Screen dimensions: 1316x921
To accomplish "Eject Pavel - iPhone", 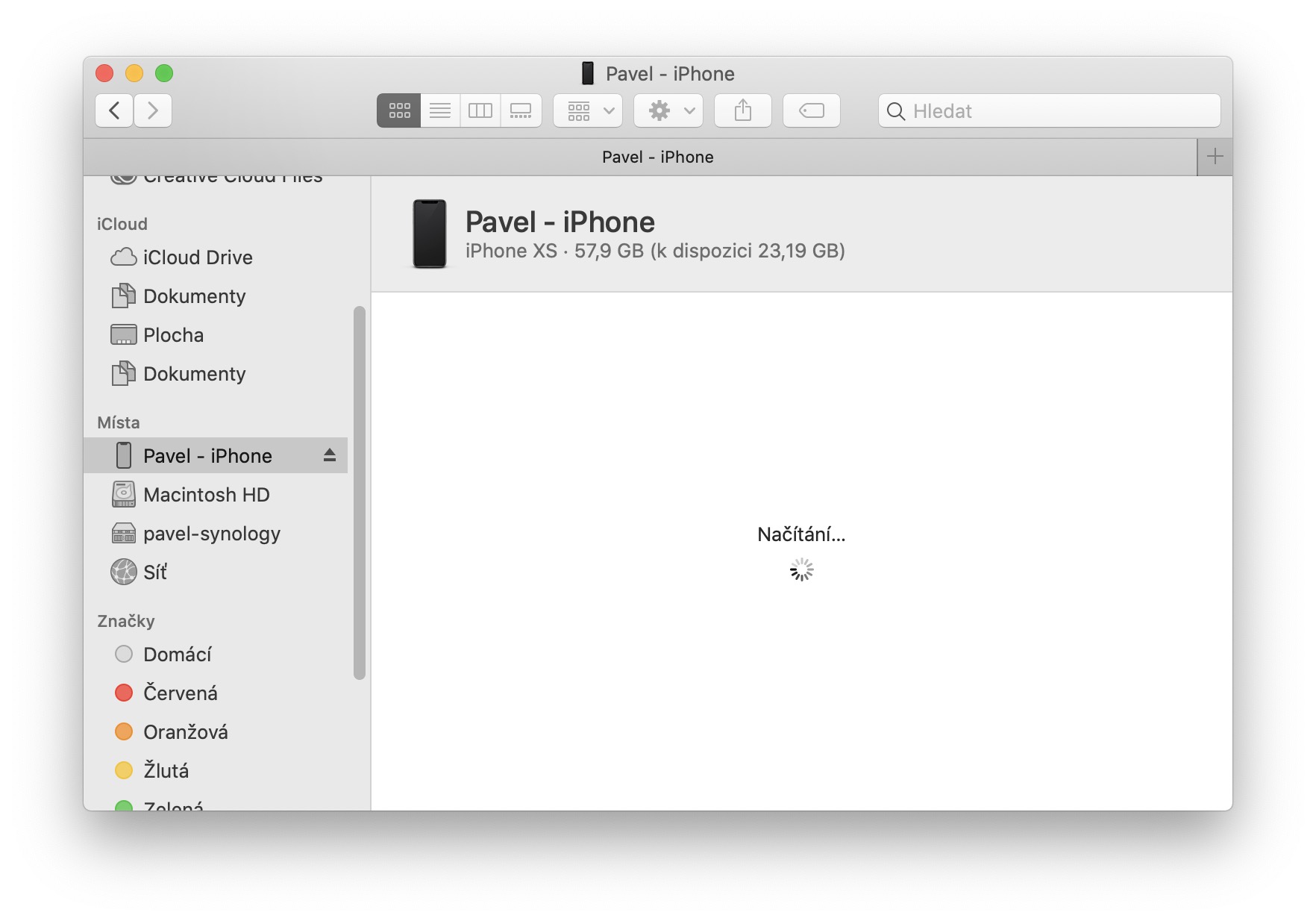I will (x=330, y=455).
